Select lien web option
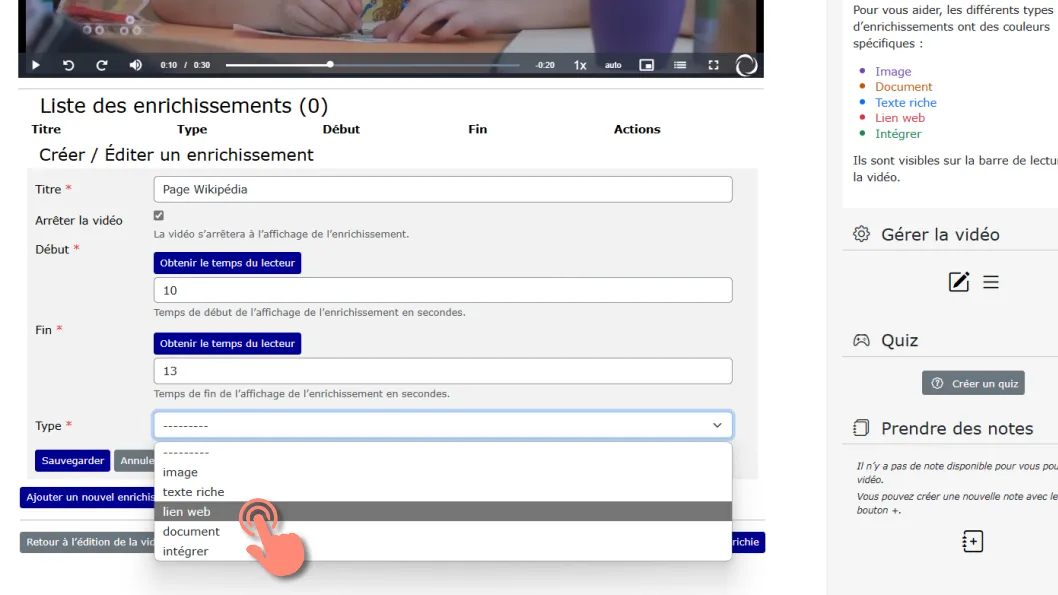 tap(443, 511)
